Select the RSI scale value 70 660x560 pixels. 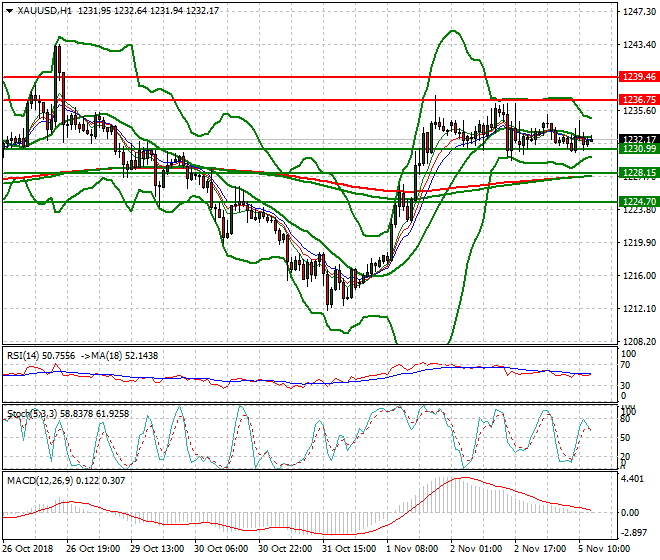click(625, 365)
